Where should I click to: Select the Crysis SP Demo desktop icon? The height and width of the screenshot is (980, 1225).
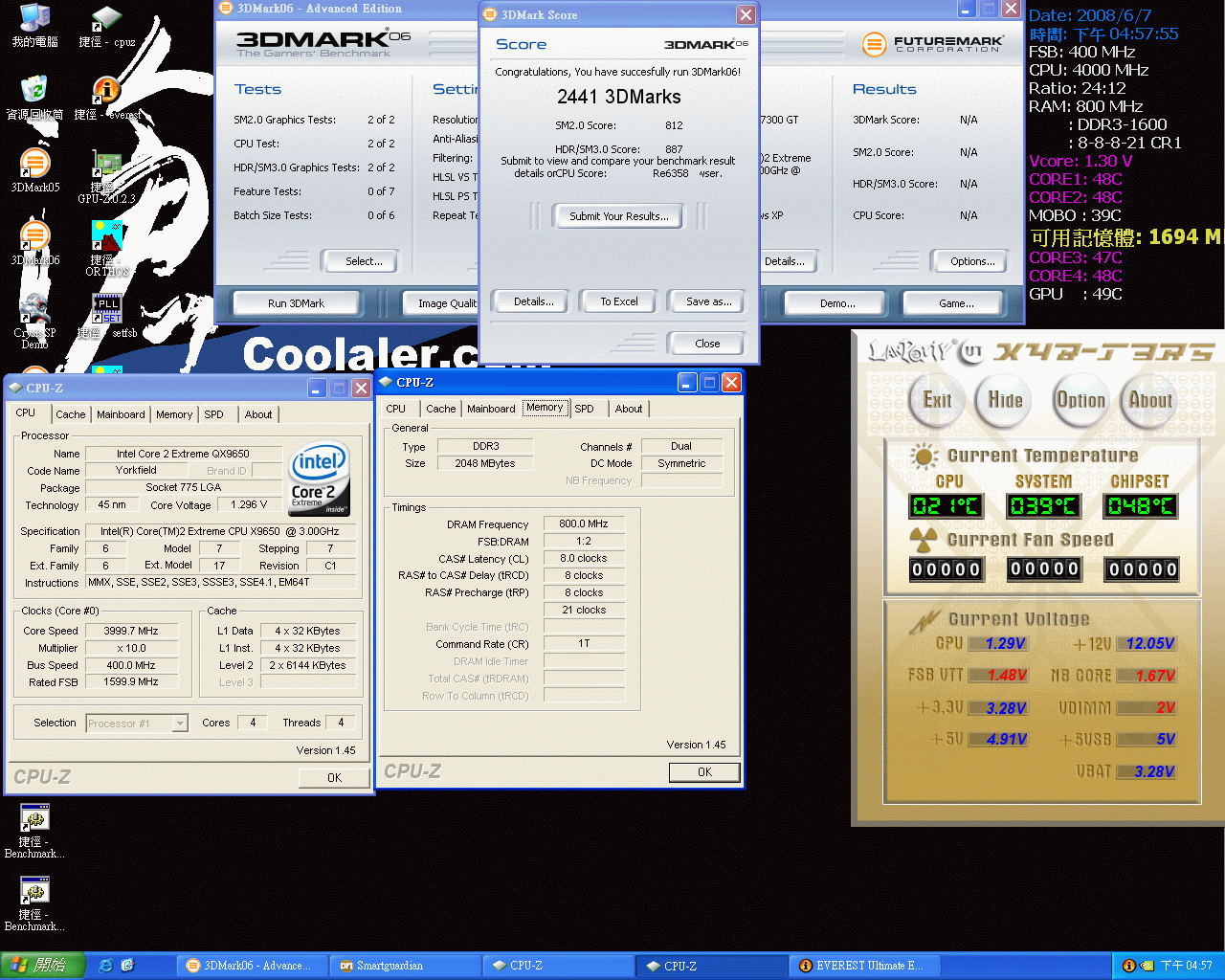point(34,322)
